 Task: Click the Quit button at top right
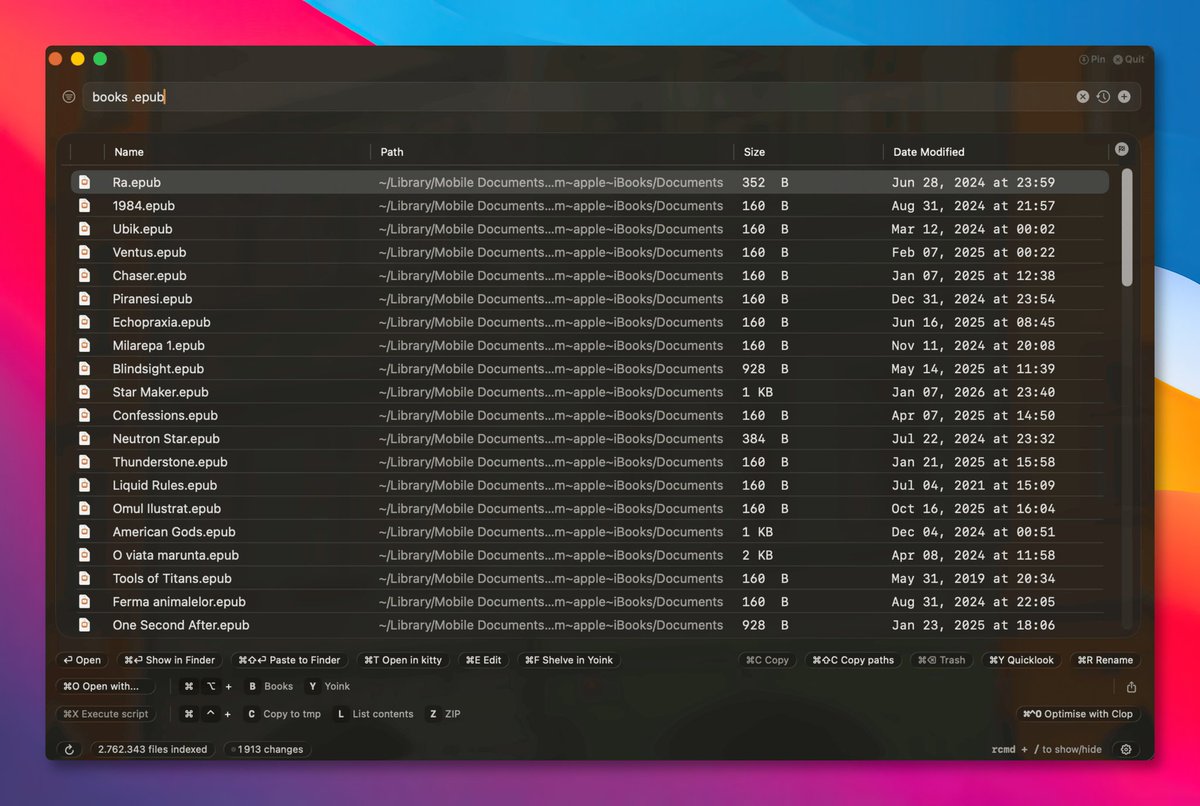click(x=1128, y=59)
